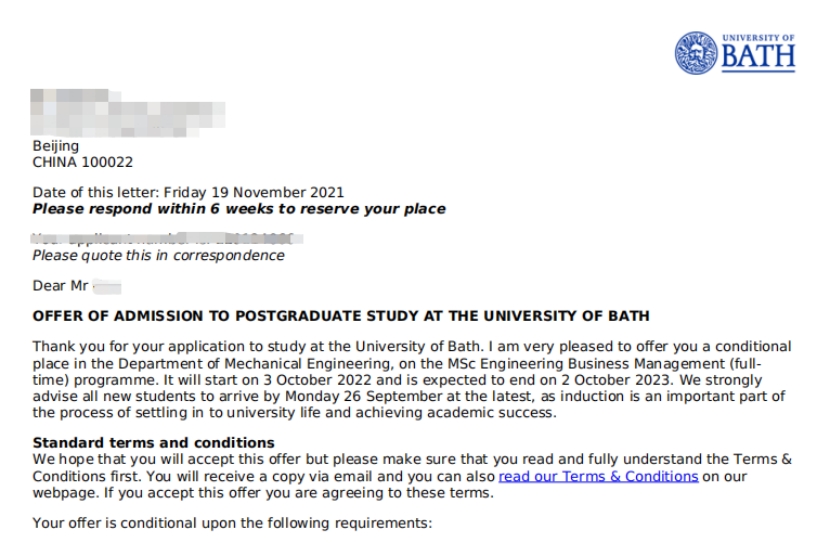Click the respond within 6 weeks notice
Screen dimensions: 830x543
pos(239,209)
